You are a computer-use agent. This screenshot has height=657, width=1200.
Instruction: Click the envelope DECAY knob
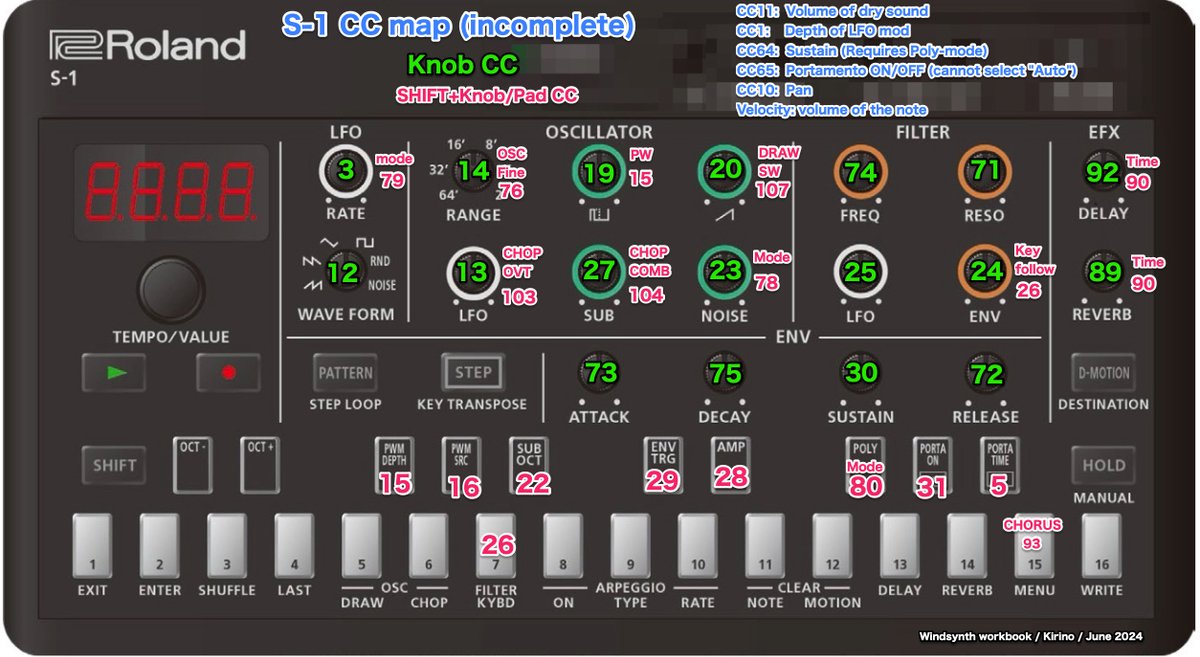pyautogui.click(x=725, y=374)
